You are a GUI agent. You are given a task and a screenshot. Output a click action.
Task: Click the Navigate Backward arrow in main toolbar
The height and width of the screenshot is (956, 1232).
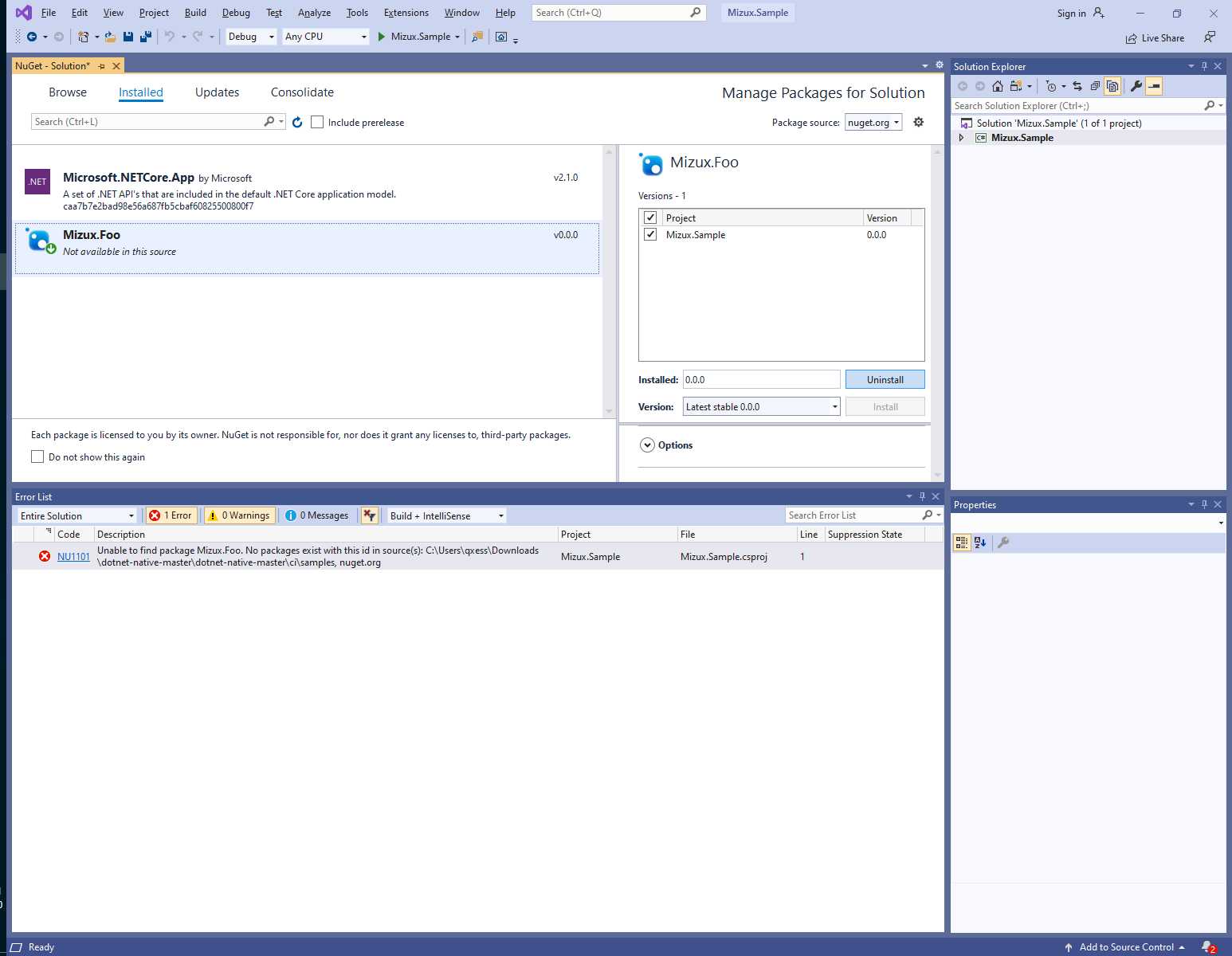32,37
